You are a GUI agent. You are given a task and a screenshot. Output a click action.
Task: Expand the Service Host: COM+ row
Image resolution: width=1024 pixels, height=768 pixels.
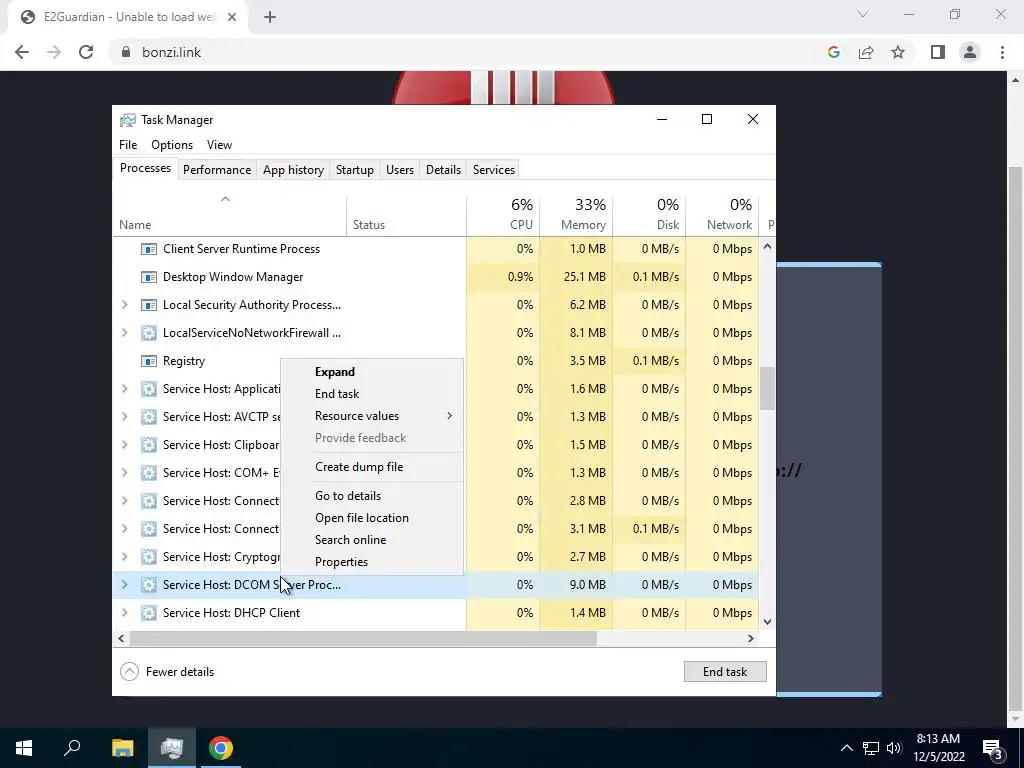(125, 473)
